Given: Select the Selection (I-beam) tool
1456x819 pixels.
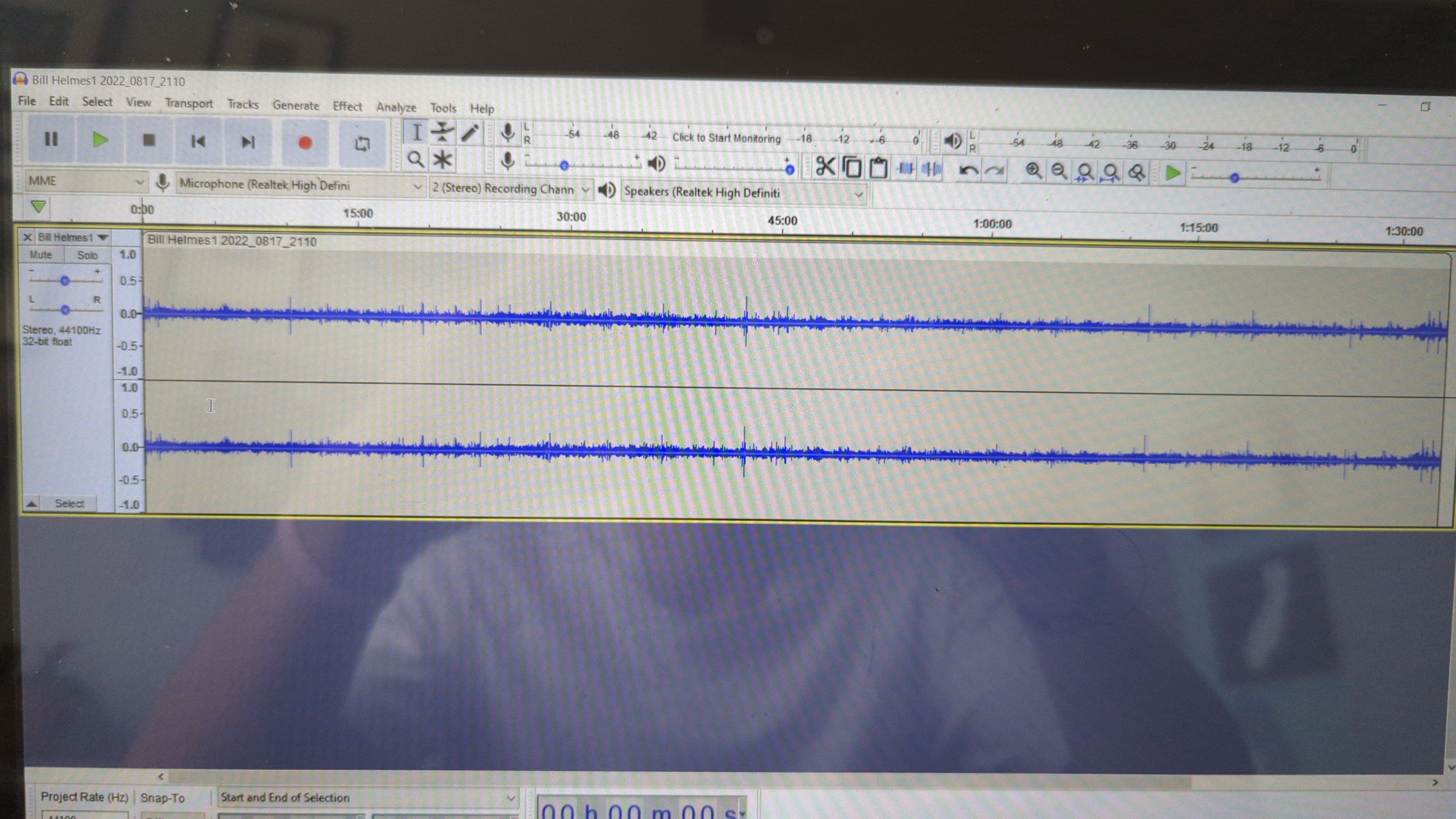Looking at the screenshot, I should [416, 133].
